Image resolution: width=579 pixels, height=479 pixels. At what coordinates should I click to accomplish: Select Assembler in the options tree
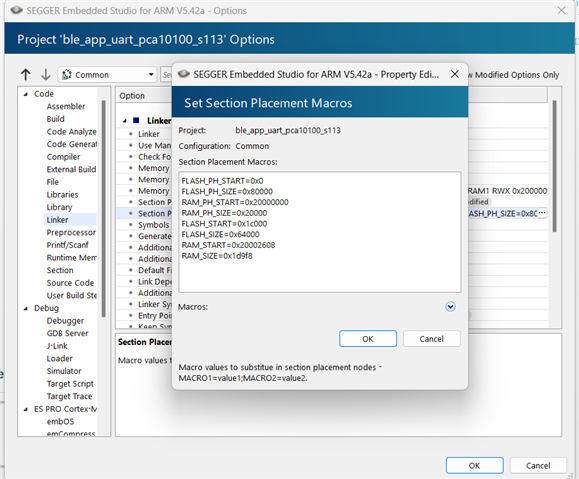(66, 106)
